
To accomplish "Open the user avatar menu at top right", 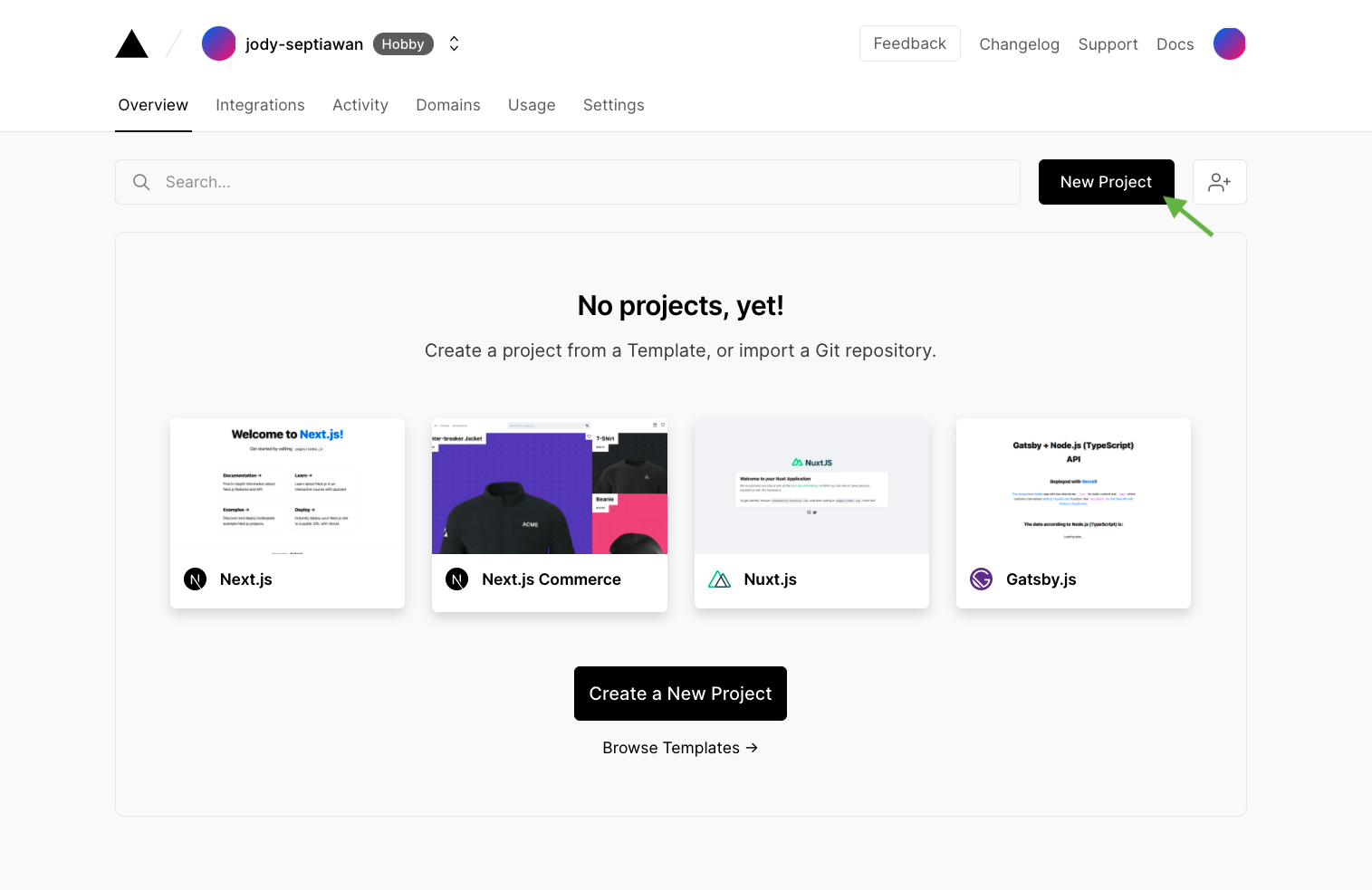I will click(1229, 43).
